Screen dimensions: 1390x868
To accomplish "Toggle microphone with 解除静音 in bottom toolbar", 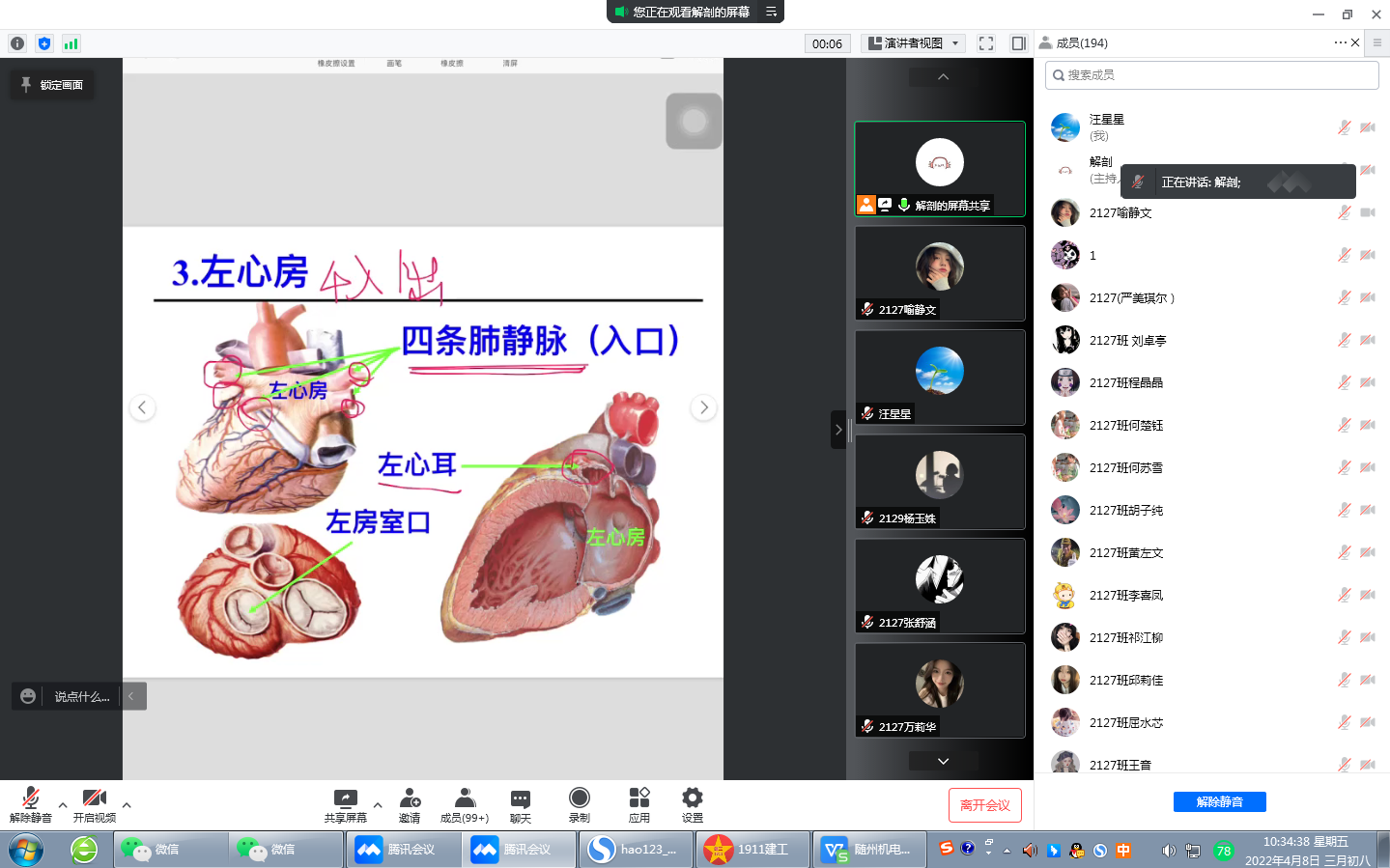I will point(31,803).
